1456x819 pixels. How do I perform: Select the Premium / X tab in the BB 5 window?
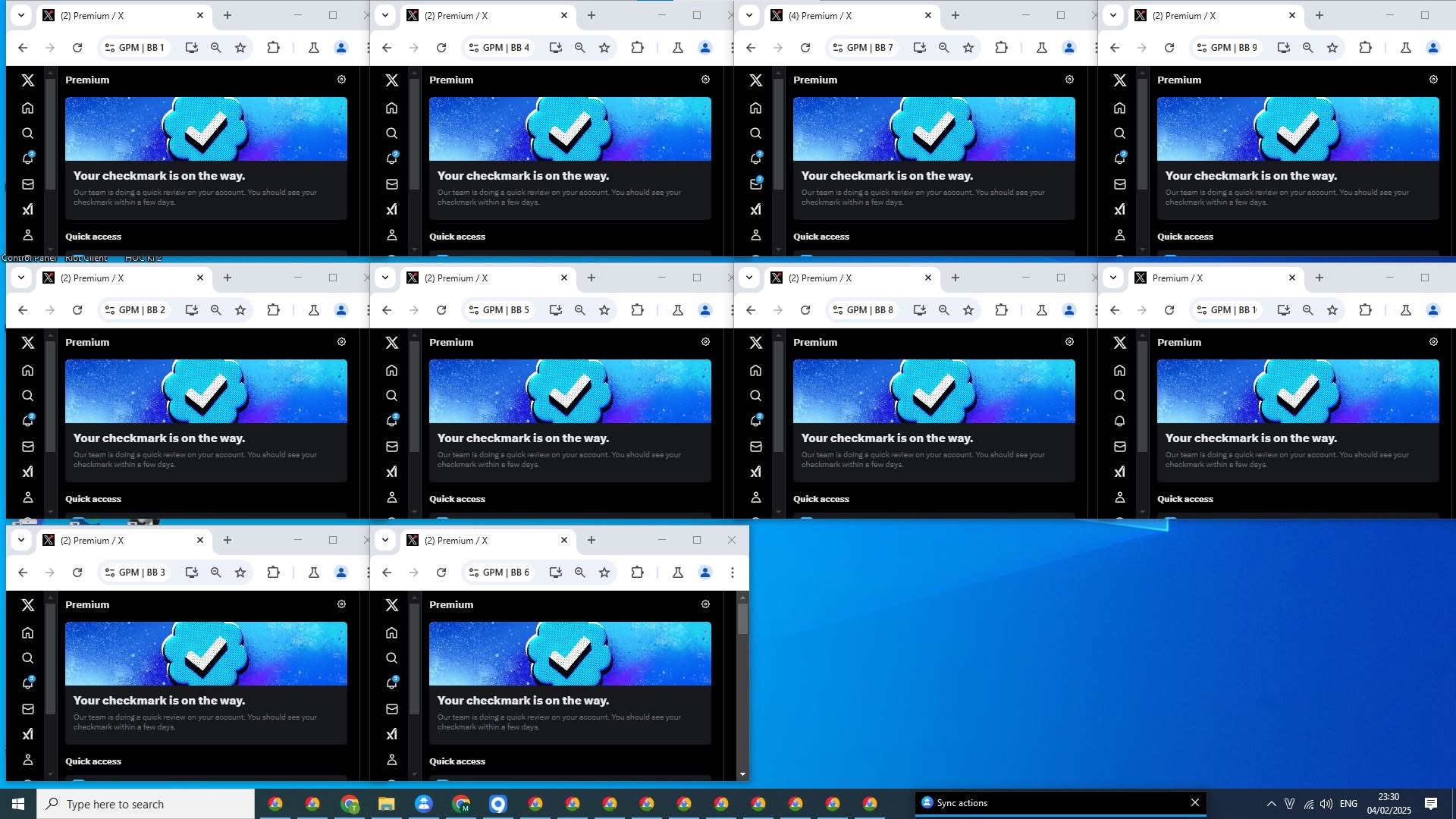pos(488,278)
